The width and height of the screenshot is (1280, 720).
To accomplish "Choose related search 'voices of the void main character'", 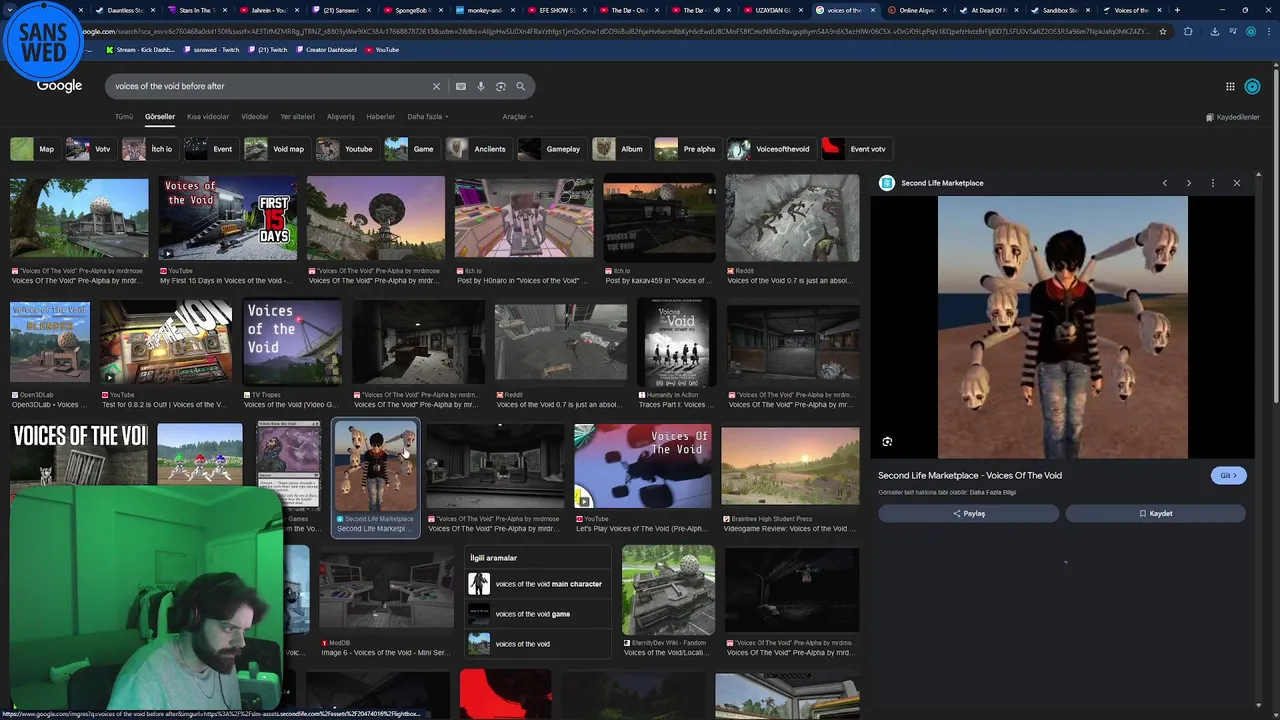I will 538,584.
